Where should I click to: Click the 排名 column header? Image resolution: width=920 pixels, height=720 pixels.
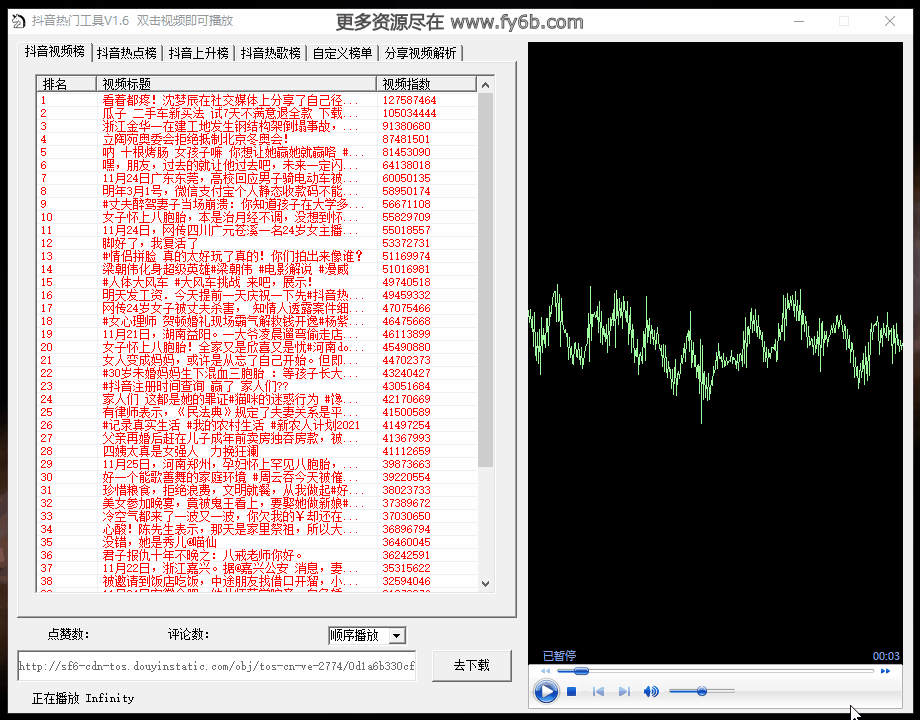click(66, 84)
